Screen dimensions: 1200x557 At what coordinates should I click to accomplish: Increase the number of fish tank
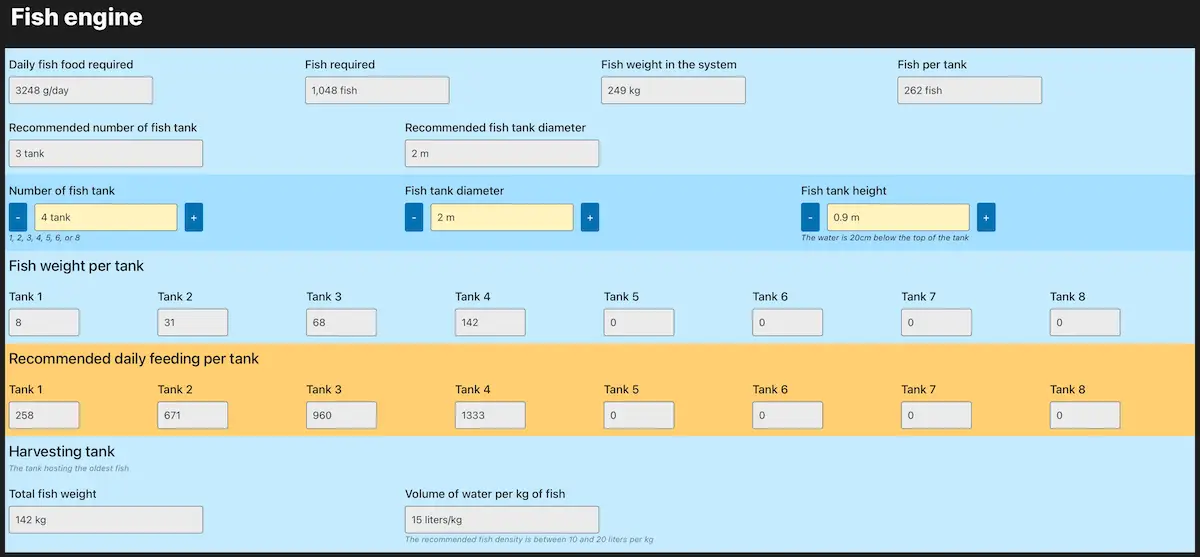click(x=193, y=218)
